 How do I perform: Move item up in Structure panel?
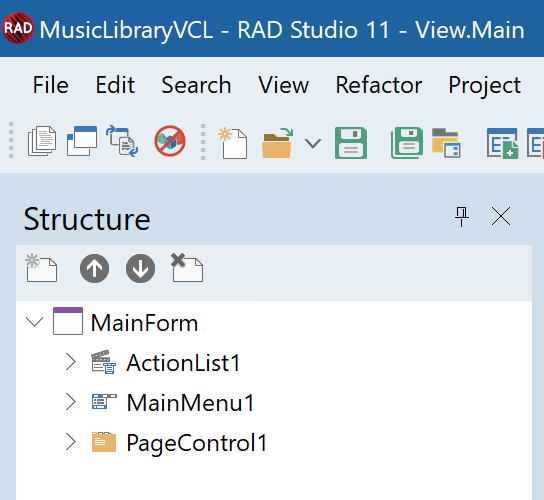click(x=94, y=269)
